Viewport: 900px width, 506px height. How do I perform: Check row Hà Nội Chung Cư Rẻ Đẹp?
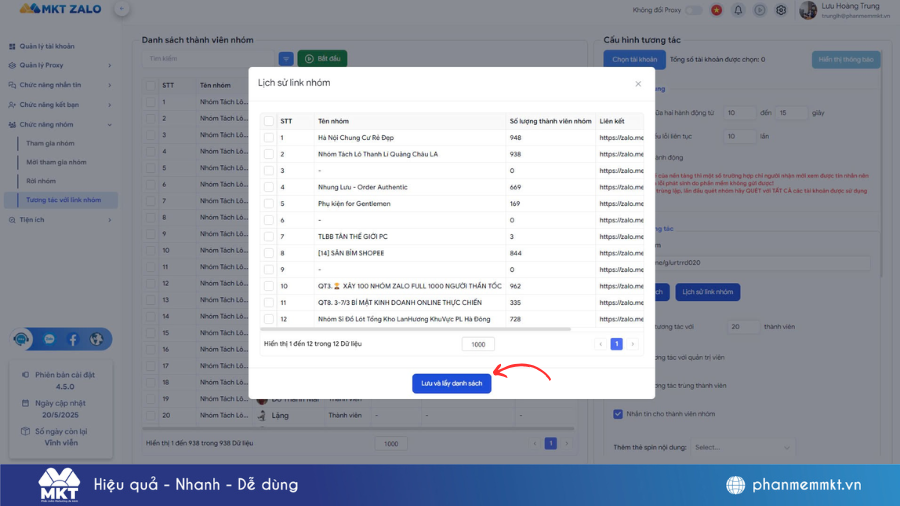pos(269,138)
